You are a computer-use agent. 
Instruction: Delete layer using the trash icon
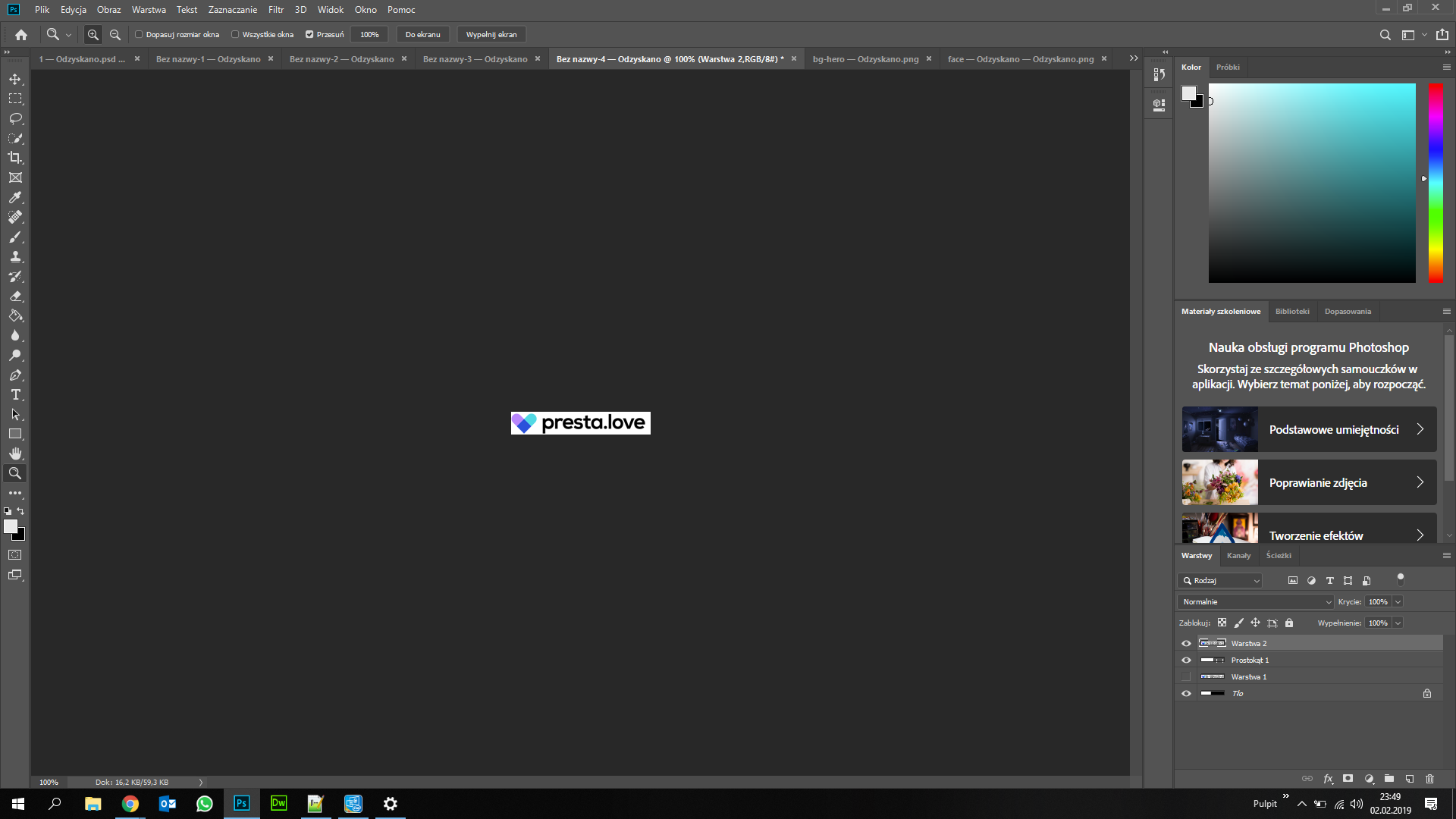1430,779
